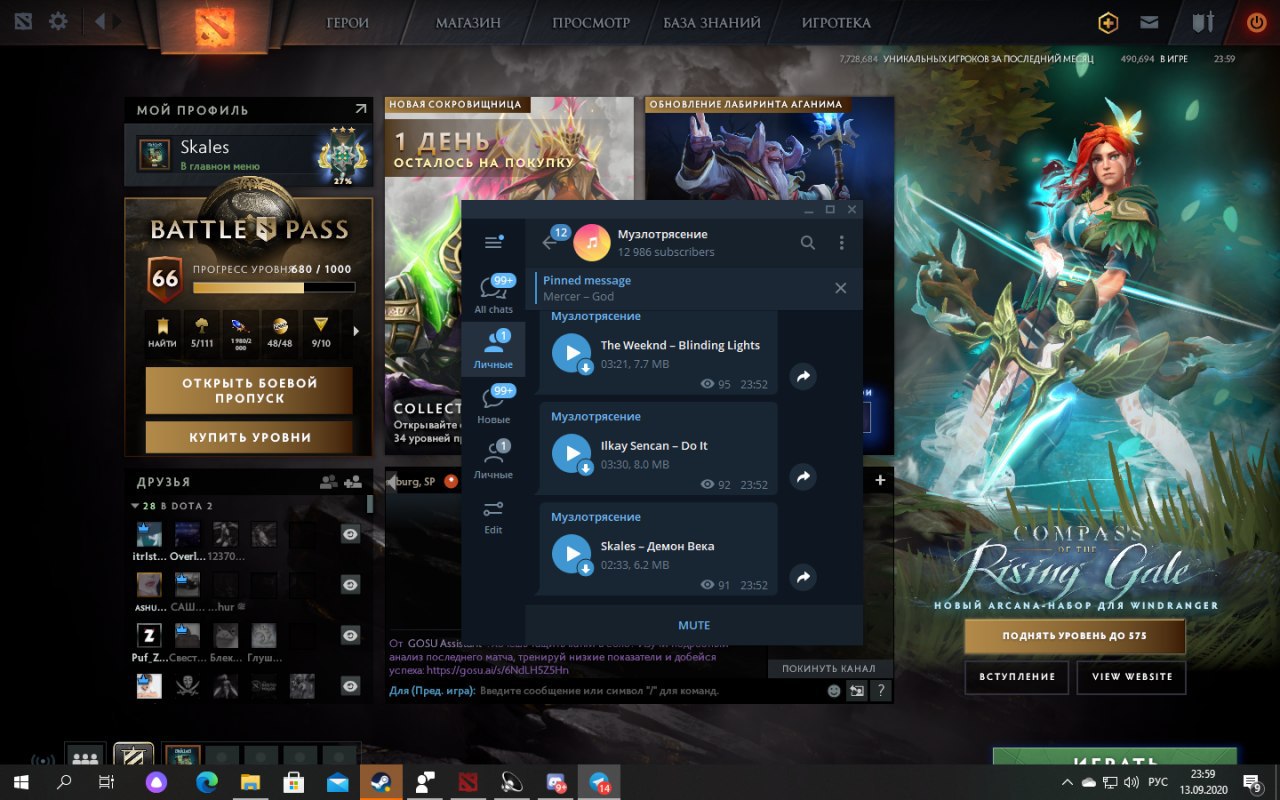Viewport: 1280px width, 800px height.
Task: Click КУПИТЬ УРОВНИ button
Action: tap(249, 437)
